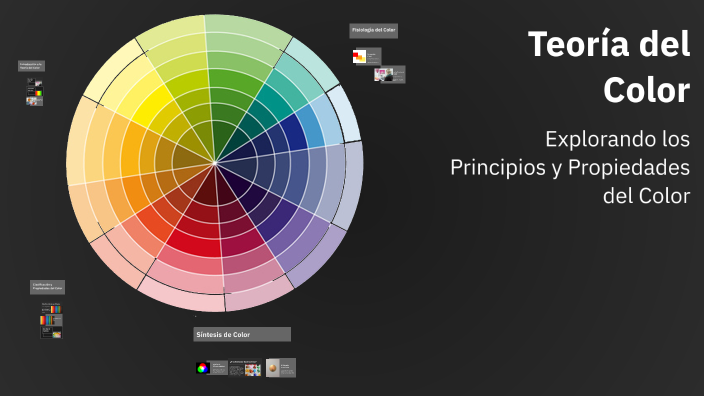Open the slide thumbnail showing a person
Screen dimensions: 704x396
390,75
